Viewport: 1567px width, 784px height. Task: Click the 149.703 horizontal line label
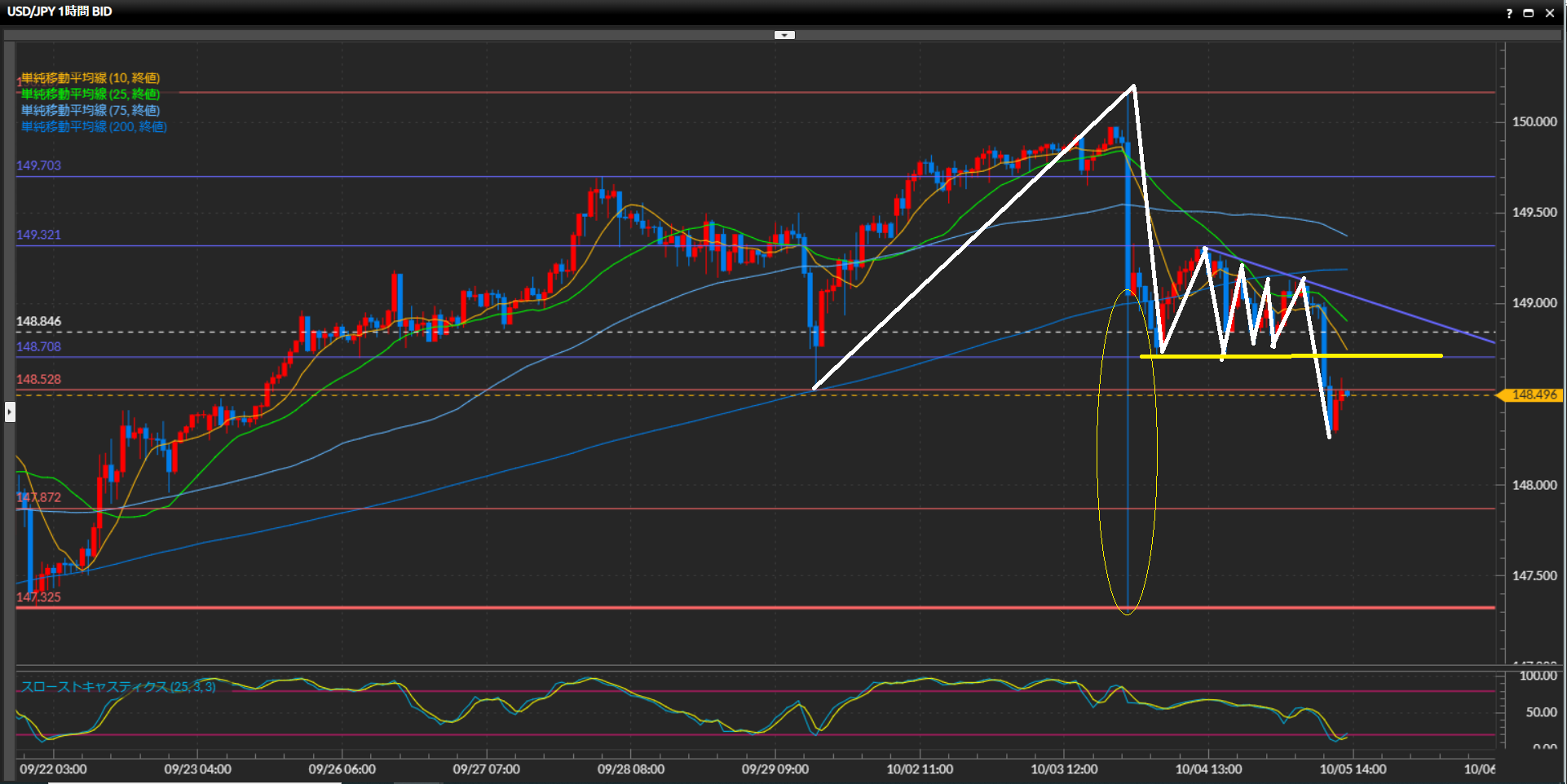coord(38,165)
